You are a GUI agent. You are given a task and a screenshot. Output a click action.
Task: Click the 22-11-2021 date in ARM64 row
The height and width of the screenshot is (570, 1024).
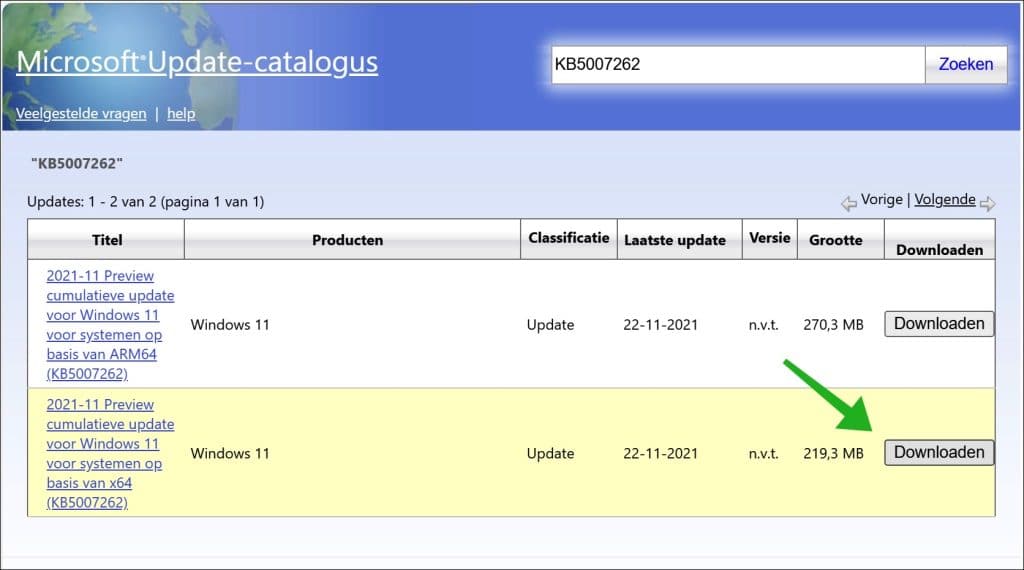pyautogui.click(x=660, y=325)
